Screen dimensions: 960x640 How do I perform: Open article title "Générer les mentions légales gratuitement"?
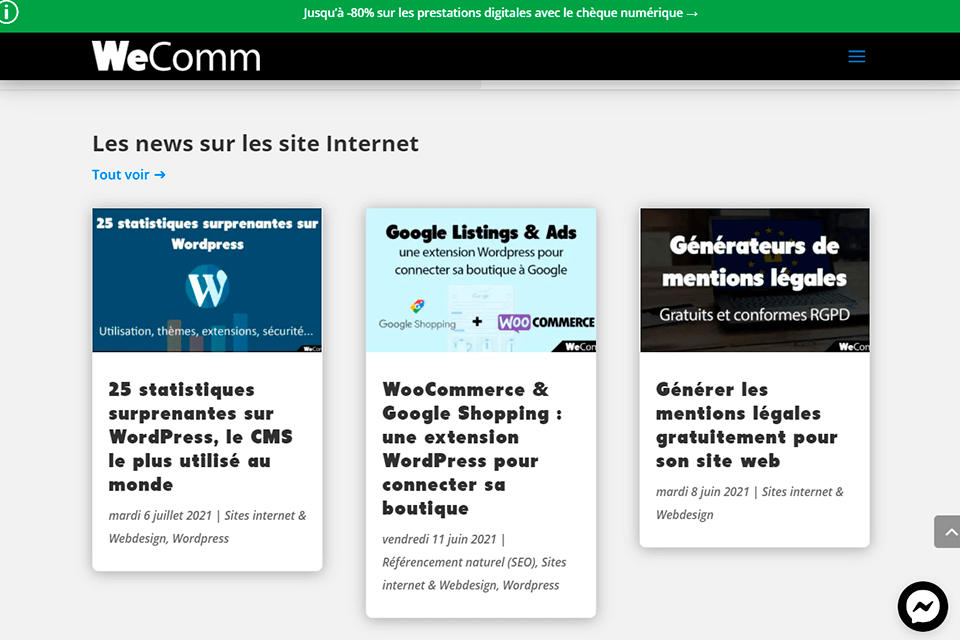746,425
